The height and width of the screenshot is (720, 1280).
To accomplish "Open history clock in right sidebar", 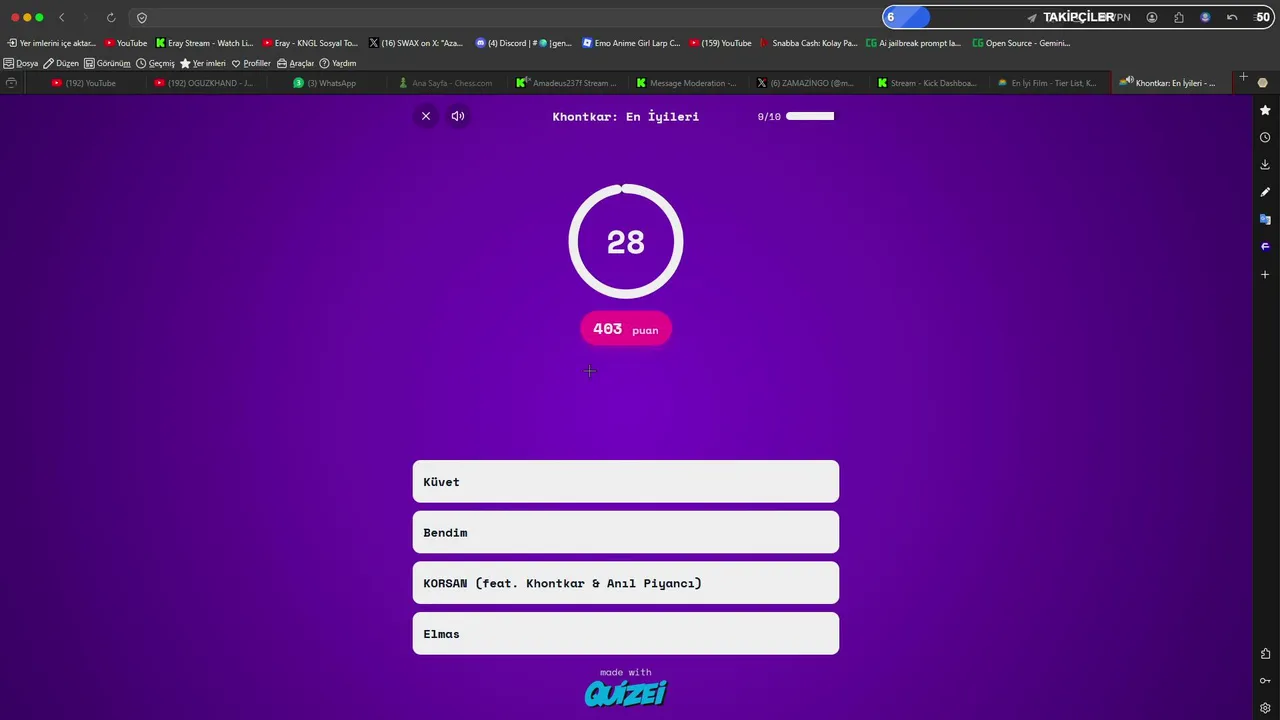I will coord(1265,137).
